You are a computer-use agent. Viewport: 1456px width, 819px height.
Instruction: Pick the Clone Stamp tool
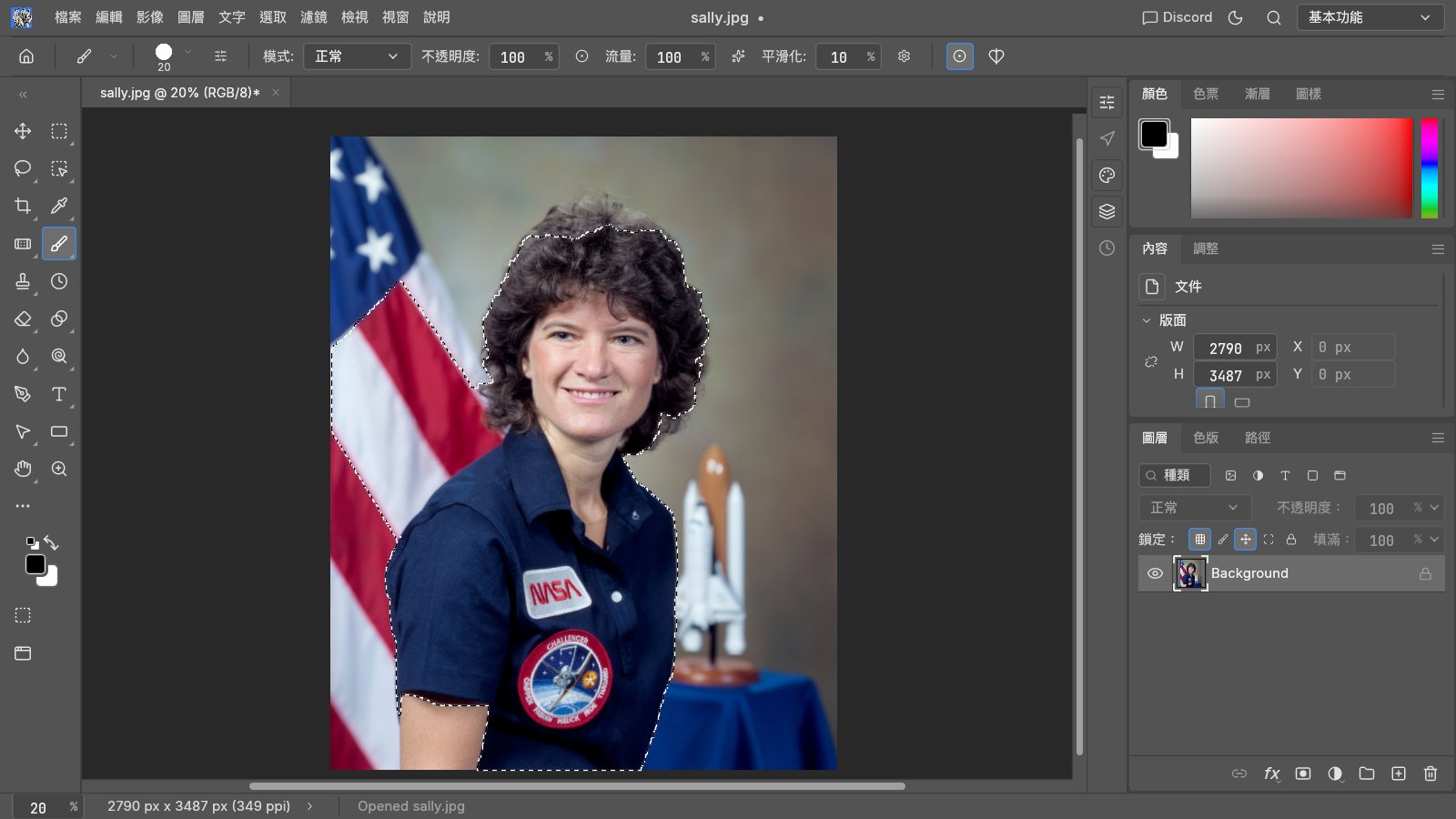click(x=23, y=281)
